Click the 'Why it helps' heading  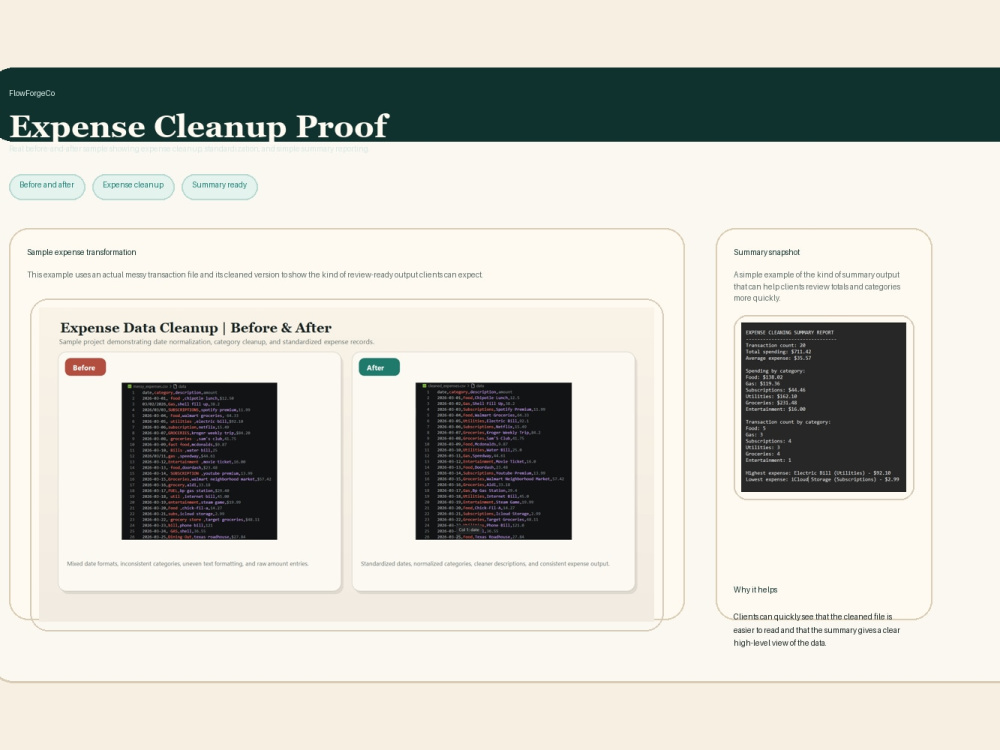tap(755, 590)
